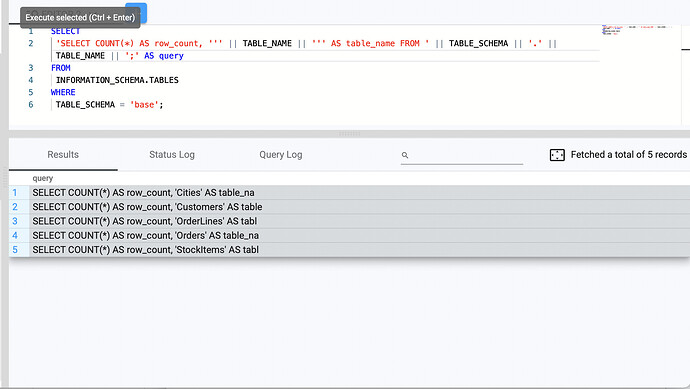The height and width of the screenshot is (389, 690).
Task: Click row number 1 in results grid
Action: (15, 193)
